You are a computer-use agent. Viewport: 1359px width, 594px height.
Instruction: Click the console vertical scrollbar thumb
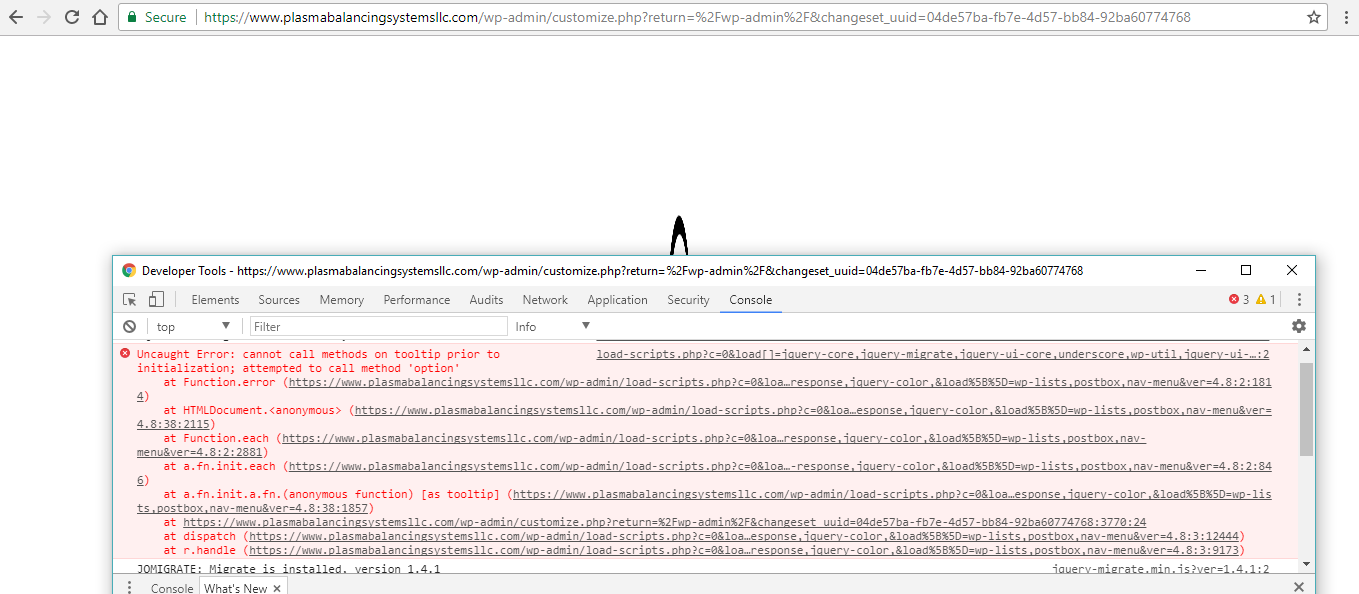click(x=1306, y=408)
